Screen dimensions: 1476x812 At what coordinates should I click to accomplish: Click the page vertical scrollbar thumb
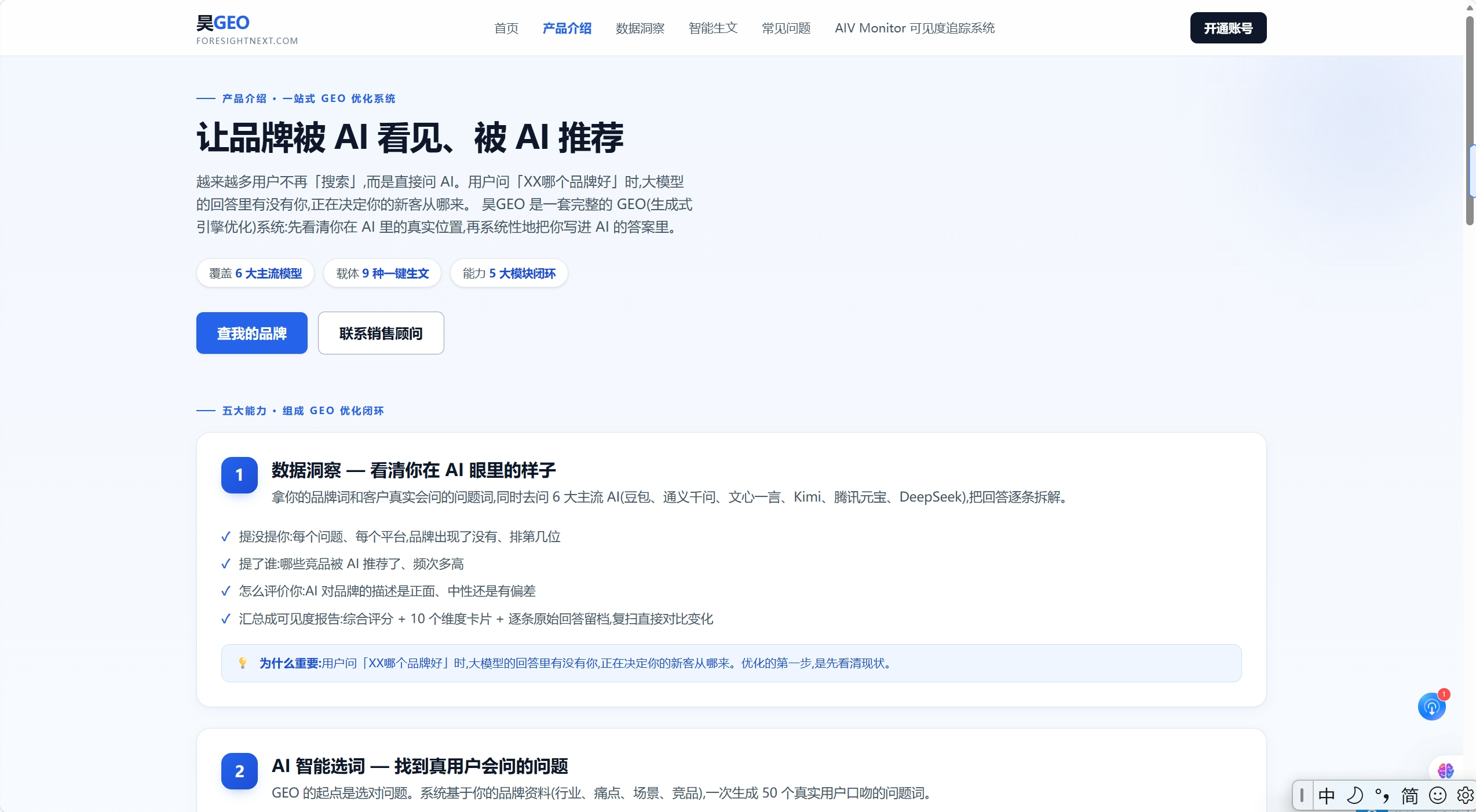pyautogui.click(x=1470, y=120)
